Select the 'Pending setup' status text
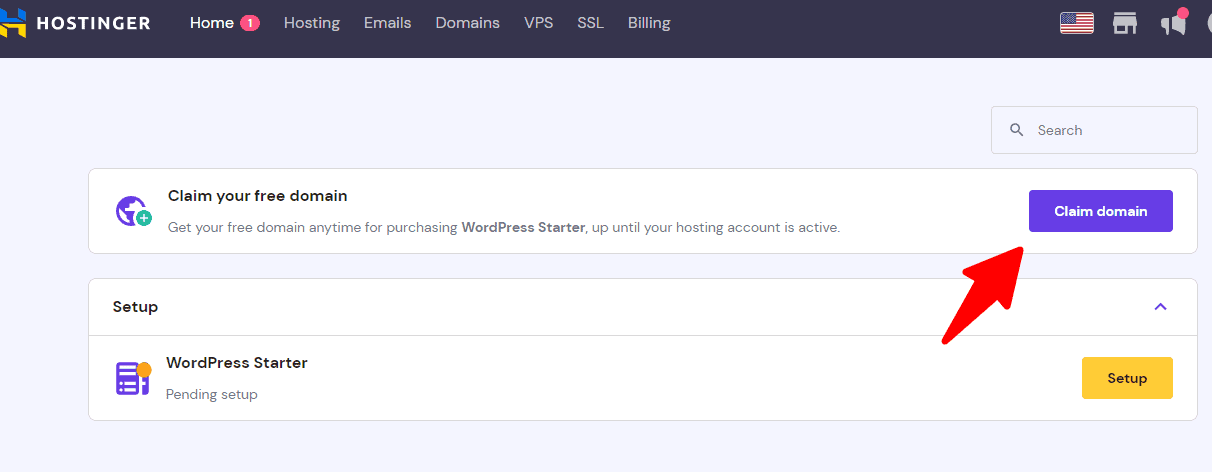Image resolution: width=1212 pixels, height=472 pixels. click(212, 394)
